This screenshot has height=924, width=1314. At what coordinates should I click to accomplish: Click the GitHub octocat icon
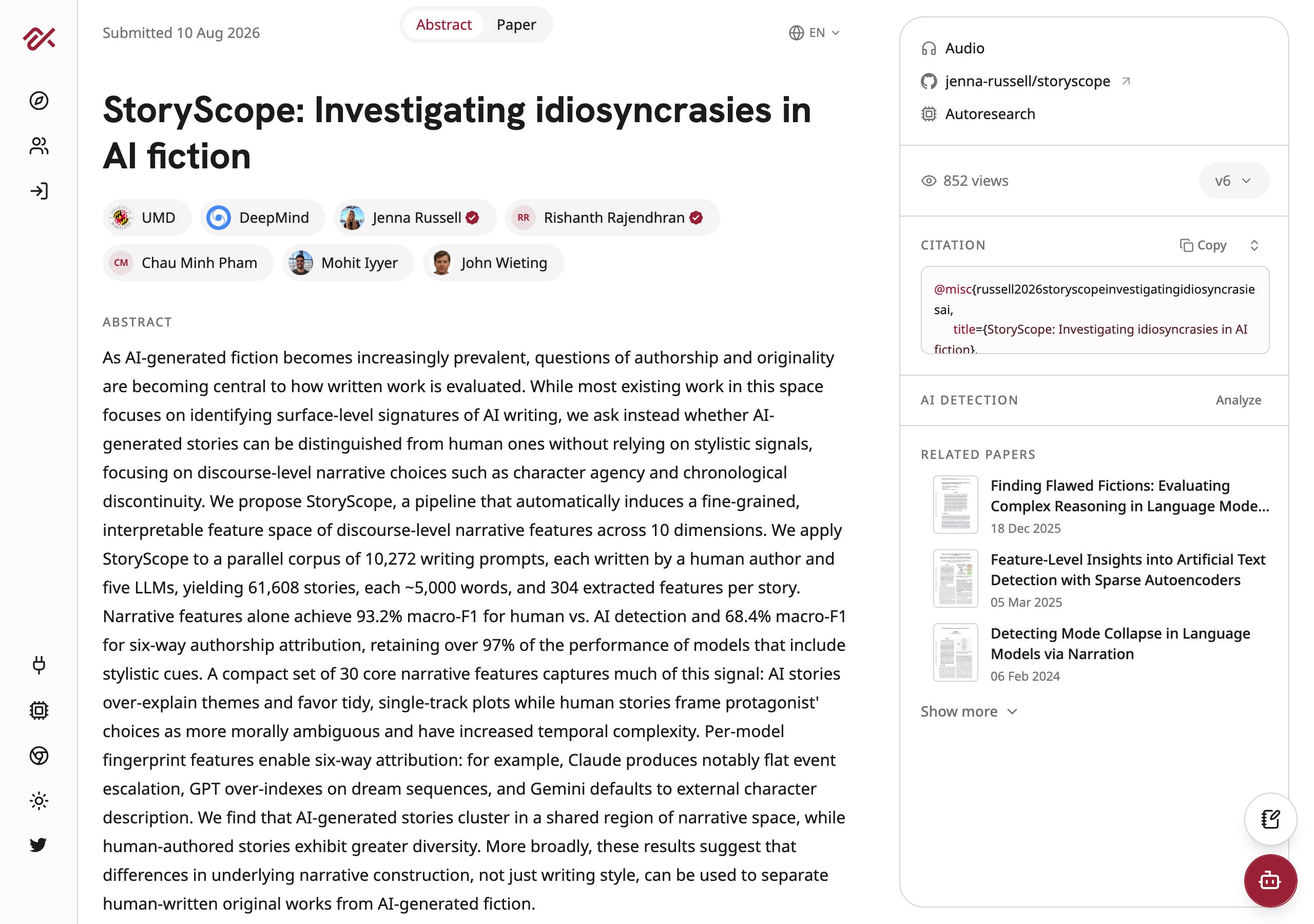929,81
